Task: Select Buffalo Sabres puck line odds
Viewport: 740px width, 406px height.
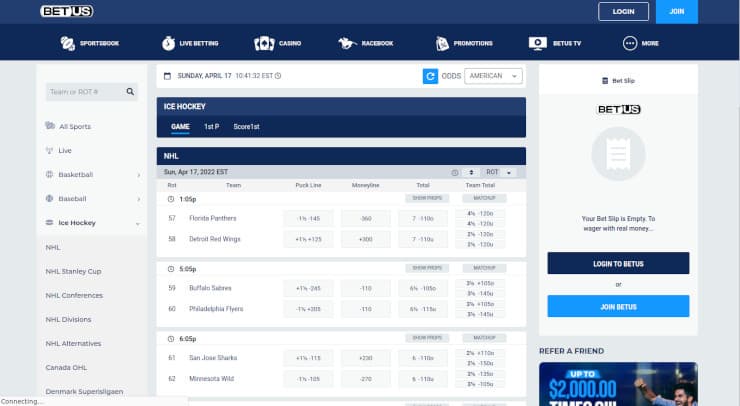Action: pos(309,288)
